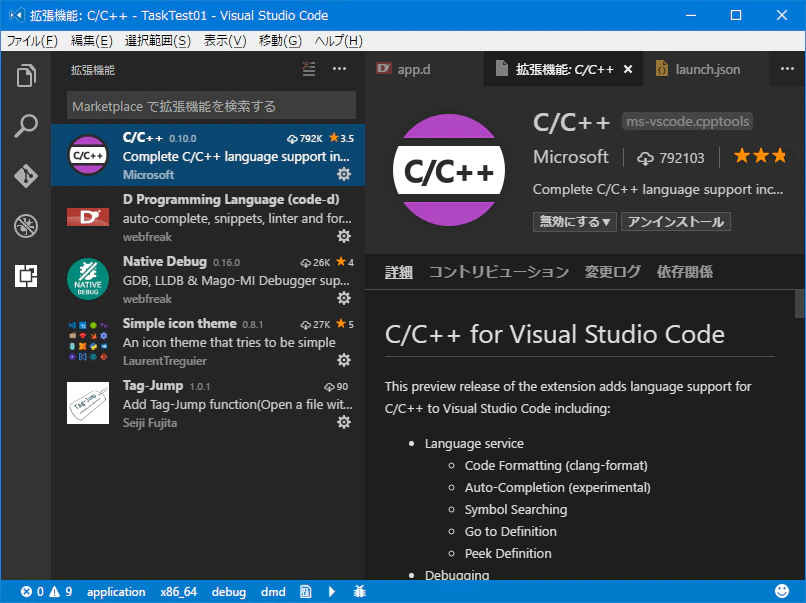Click D Programming Language (code-d) title

(231, 199)
